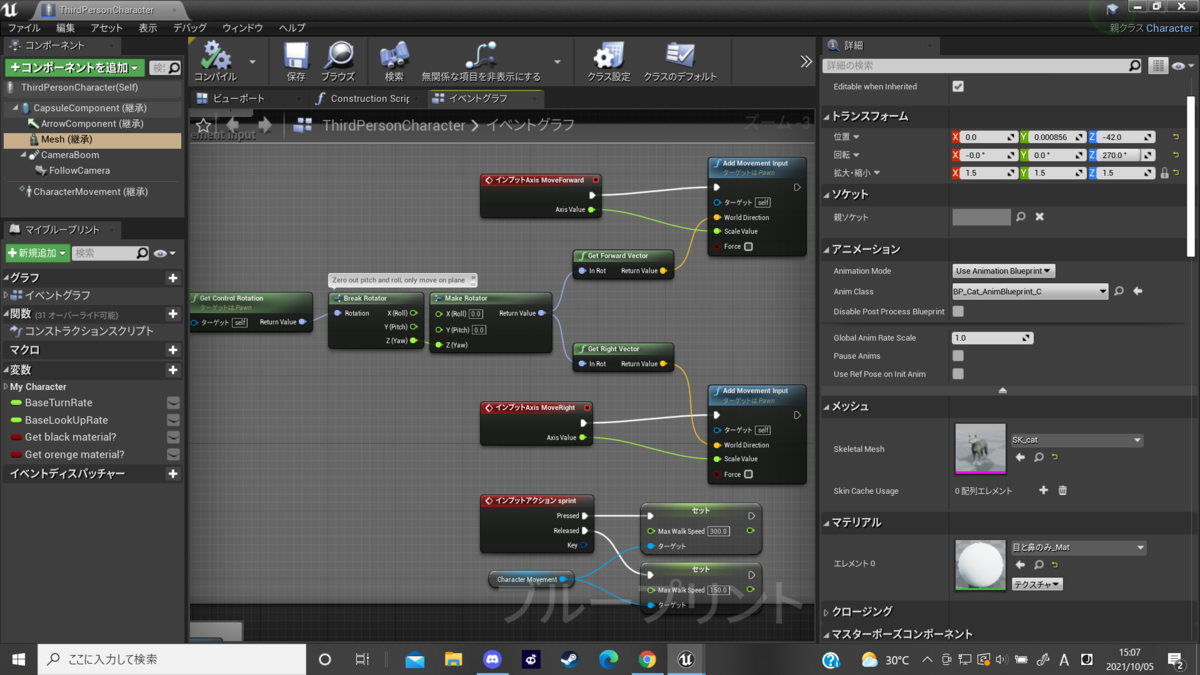Empty Skin Cache Usage array with trash icon
1200x675 pixels.
(1063, 491)
